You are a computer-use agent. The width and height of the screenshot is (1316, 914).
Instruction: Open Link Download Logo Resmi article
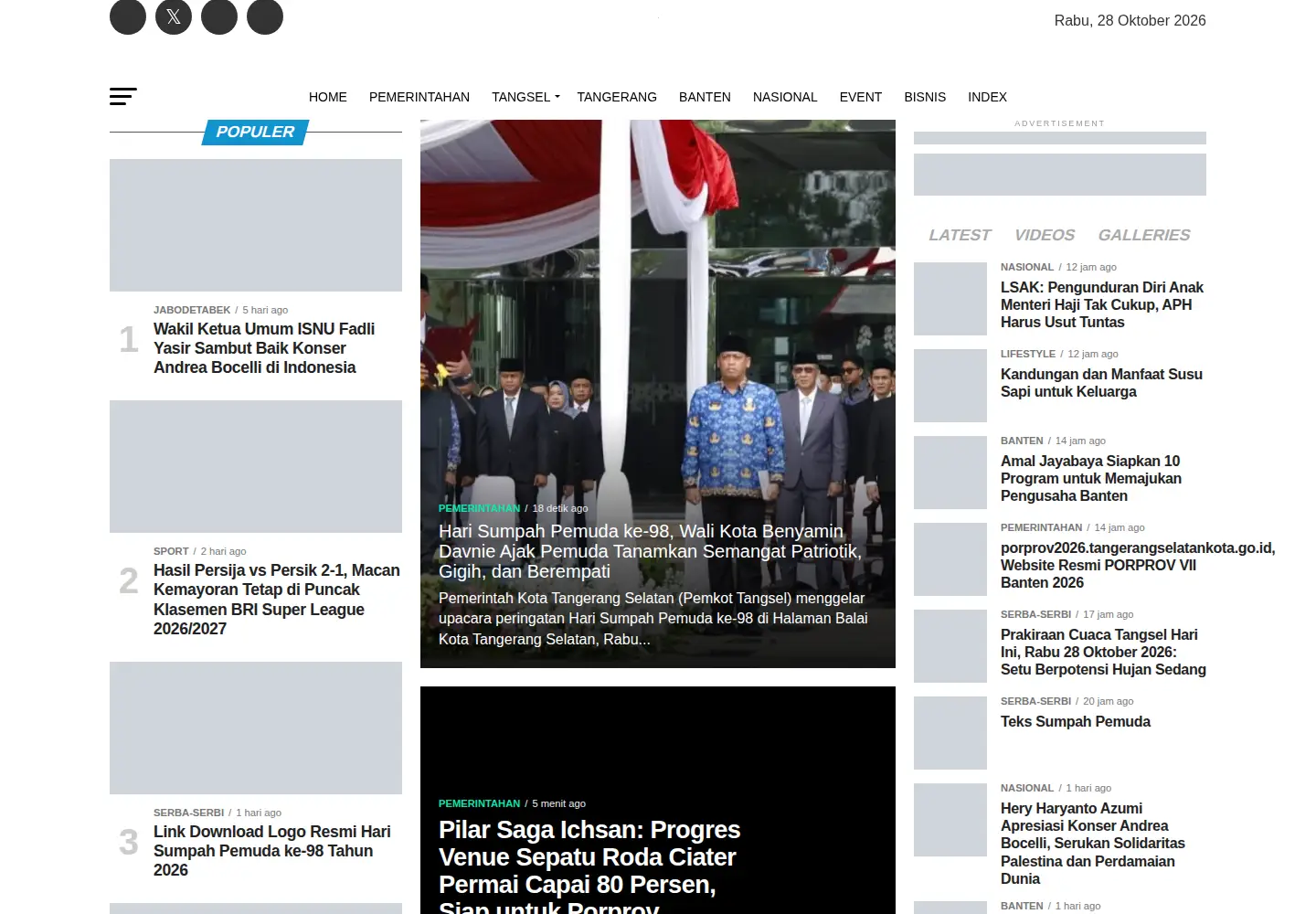[x=272, y=851]
